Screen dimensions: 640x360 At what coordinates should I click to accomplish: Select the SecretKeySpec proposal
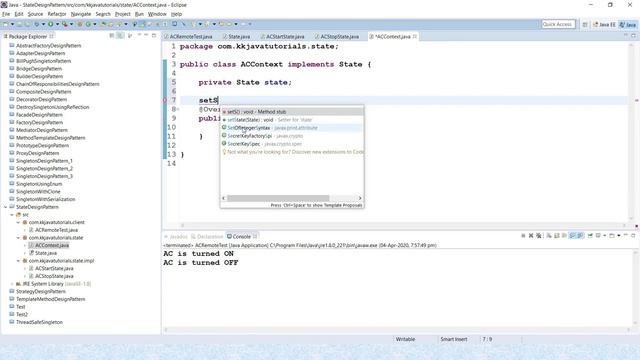point(292,144)
